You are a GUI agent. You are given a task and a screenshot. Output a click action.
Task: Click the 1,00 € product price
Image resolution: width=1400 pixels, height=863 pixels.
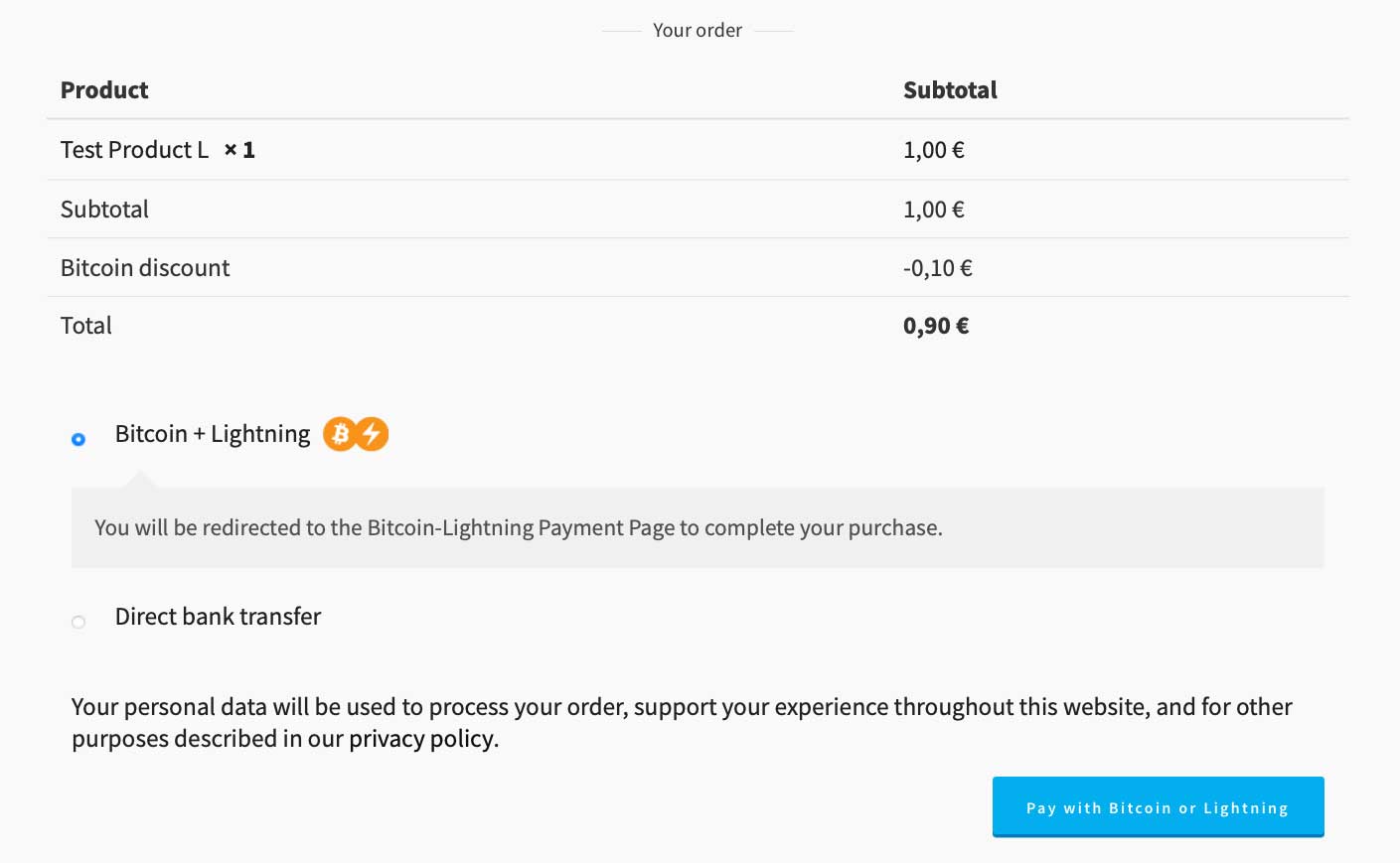(933, 150)
